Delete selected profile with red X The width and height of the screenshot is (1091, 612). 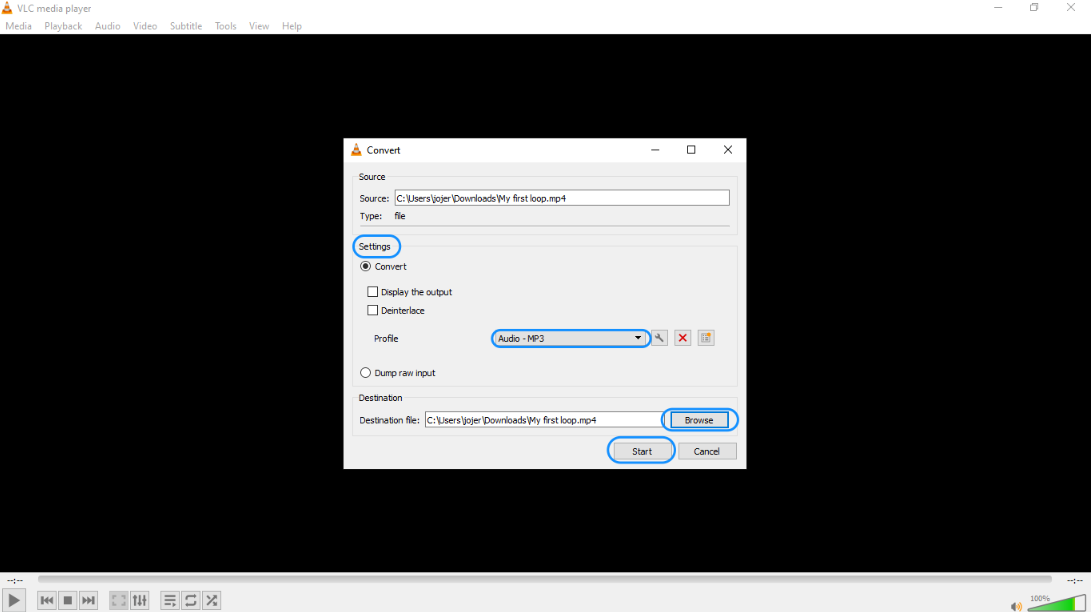click(683, 338)
